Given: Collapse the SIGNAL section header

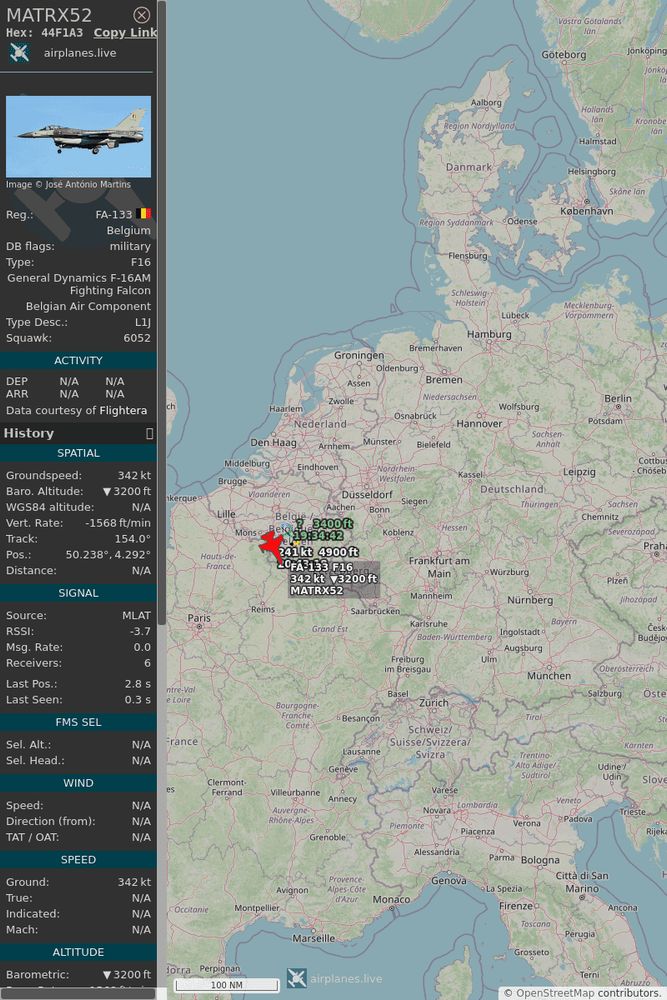Looking at the screenshot, I should pyautogui.click(x=78, y=593).
